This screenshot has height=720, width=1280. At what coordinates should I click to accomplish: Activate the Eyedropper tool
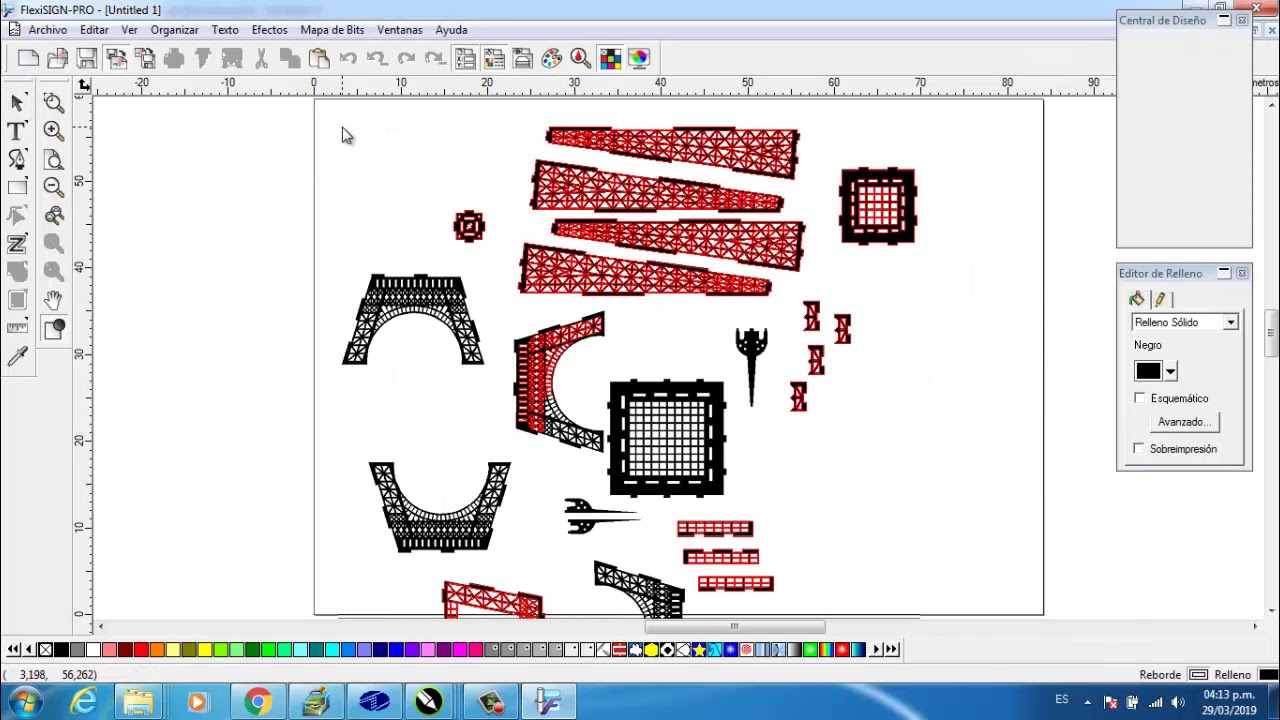coord(17,357)
